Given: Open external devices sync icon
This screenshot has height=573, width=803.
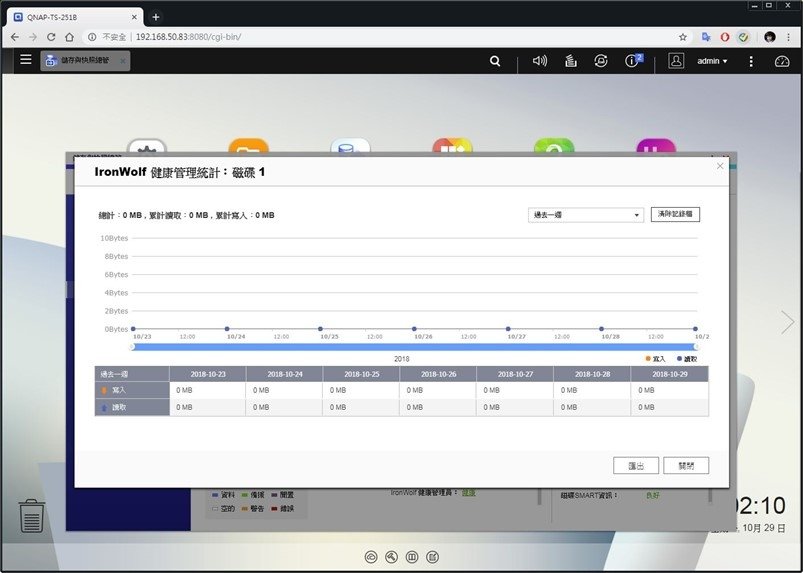Looking at the screenshot, I should [x=601, y=61].
